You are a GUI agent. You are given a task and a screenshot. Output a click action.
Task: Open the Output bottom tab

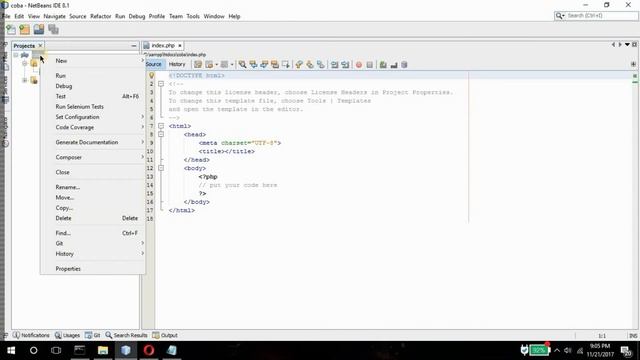click(x=165, y=335)
